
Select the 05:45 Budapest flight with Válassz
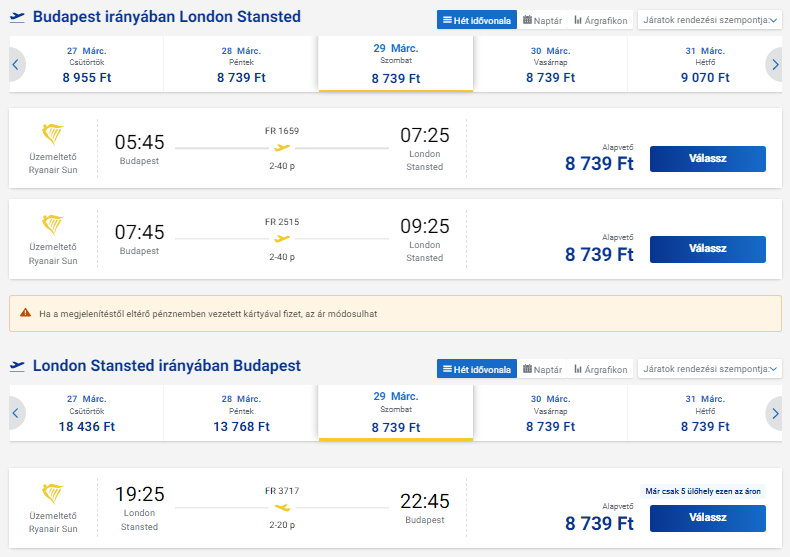pos(707,159)
